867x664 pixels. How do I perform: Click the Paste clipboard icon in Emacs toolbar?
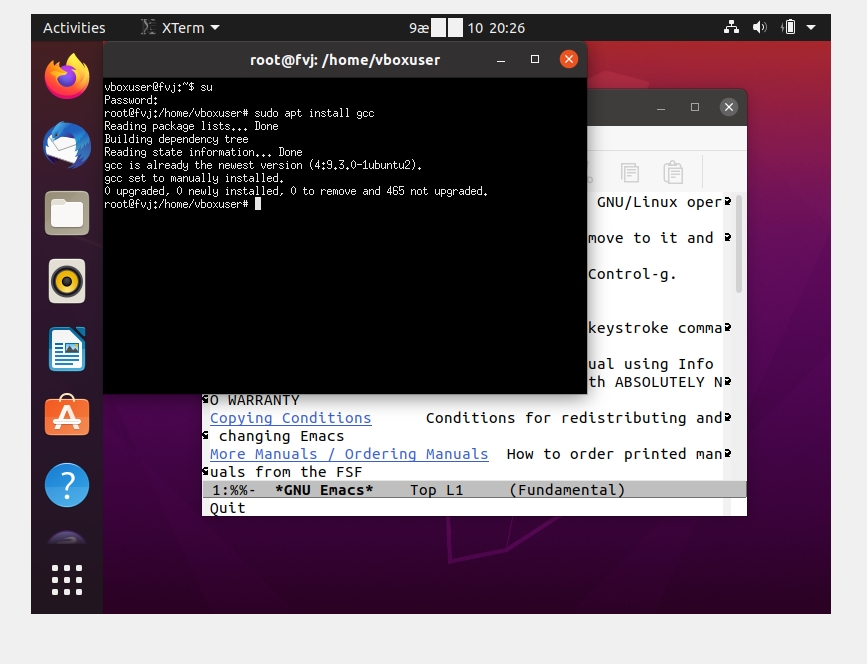(x=673, y=172)
